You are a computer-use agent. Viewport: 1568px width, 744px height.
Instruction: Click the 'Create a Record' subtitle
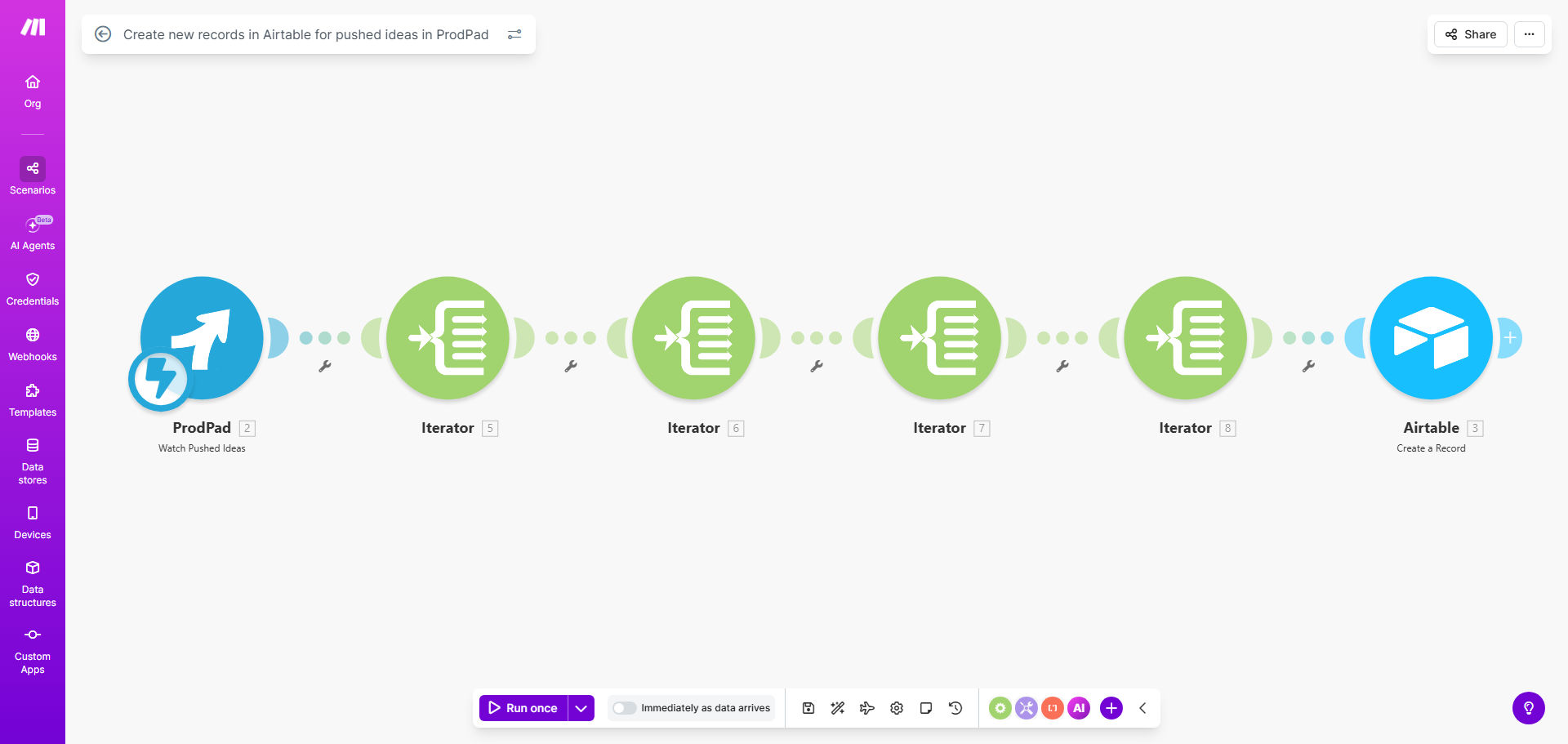click(1431, 448)
